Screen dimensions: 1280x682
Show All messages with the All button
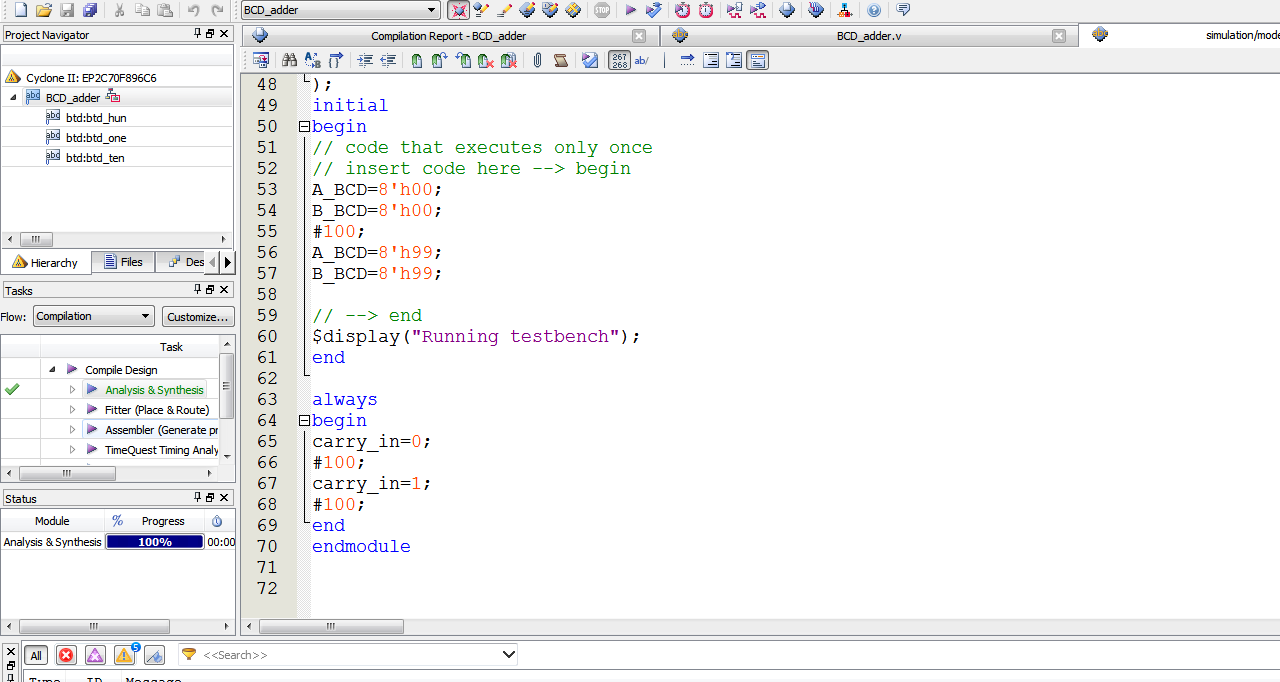pyautogui.click(x=36, y=655)
